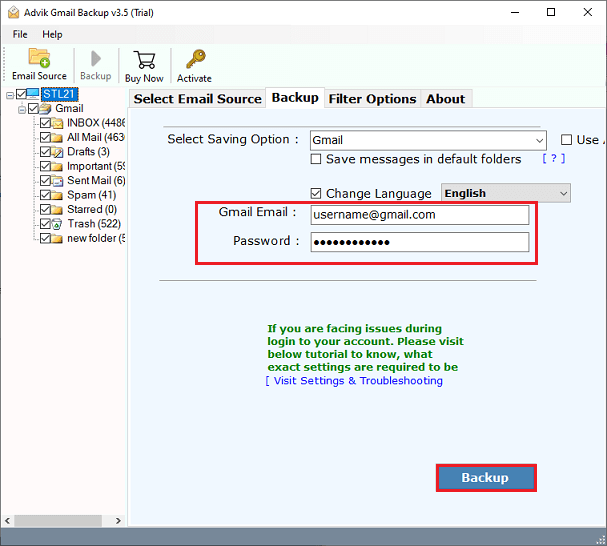
Task: Click the STL21 computer icon
Action: point(33,94)
